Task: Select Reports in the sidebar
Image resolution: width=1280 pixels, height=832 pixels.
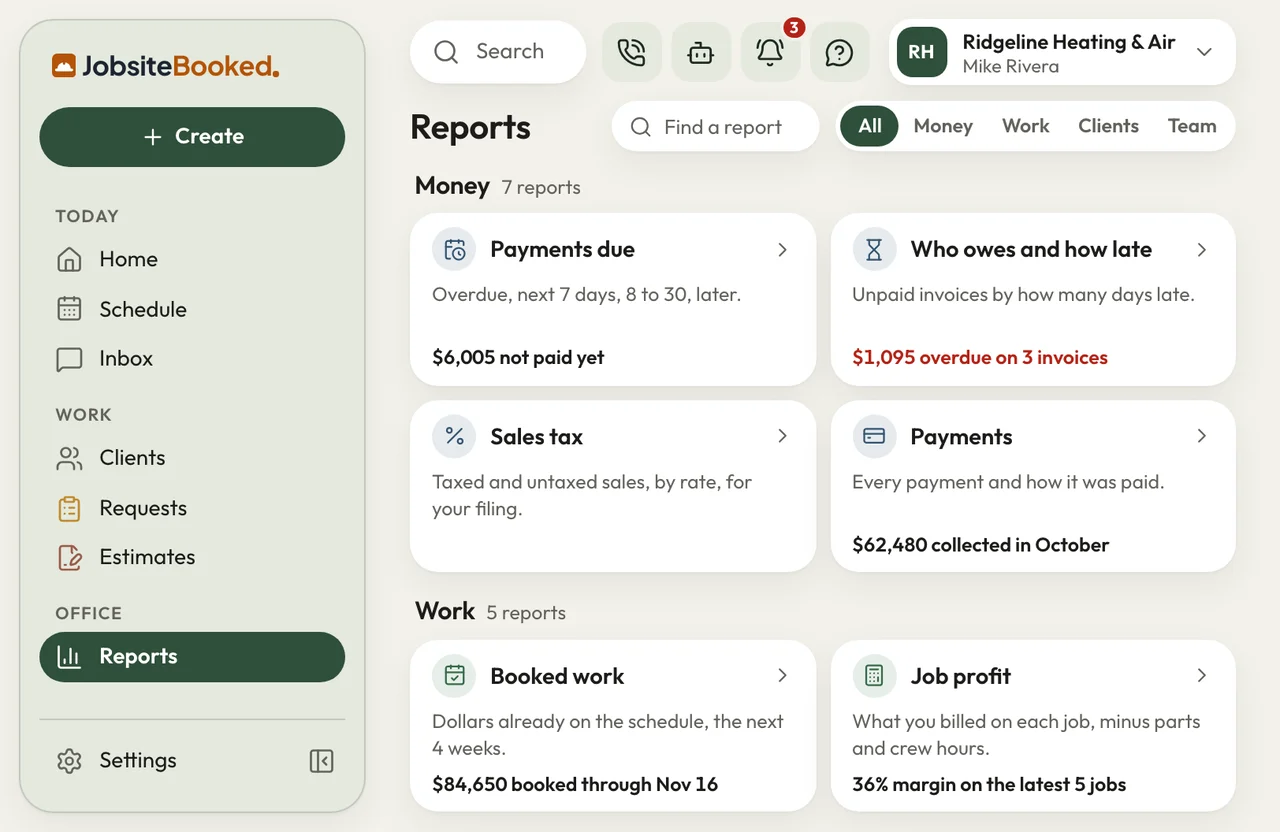Action: (192, 657)
